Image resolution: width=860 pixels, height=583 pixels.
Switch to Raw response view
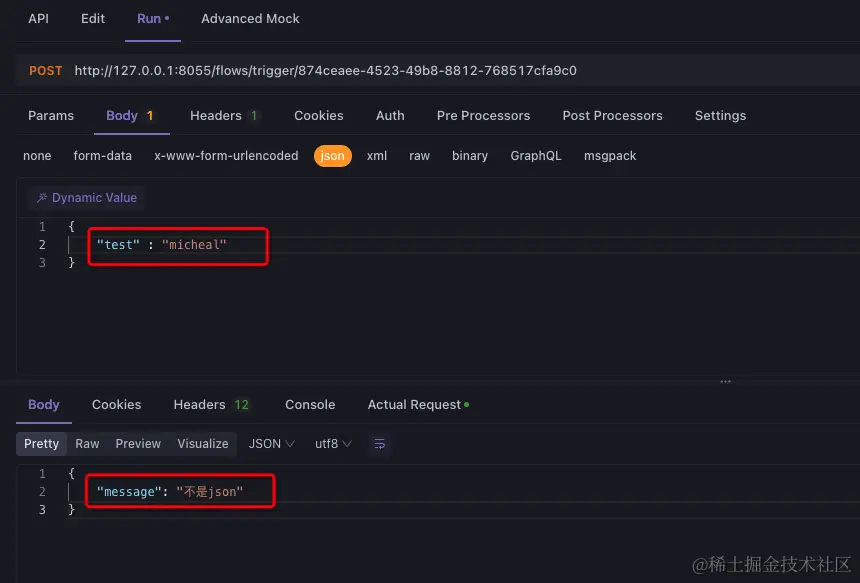tap(87, 444)
